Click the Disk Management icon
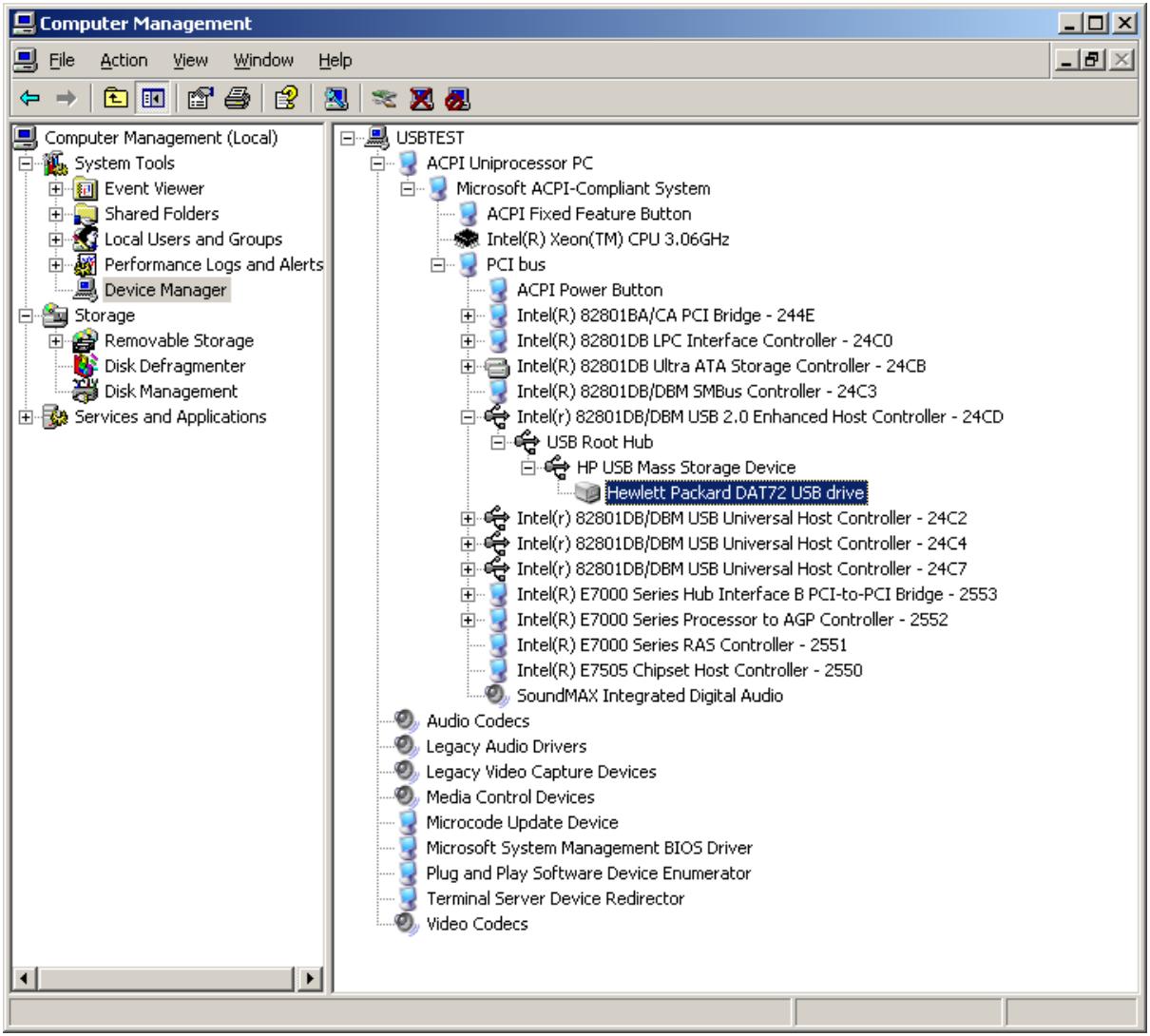 pyautogui.click(x=86, y=391)
